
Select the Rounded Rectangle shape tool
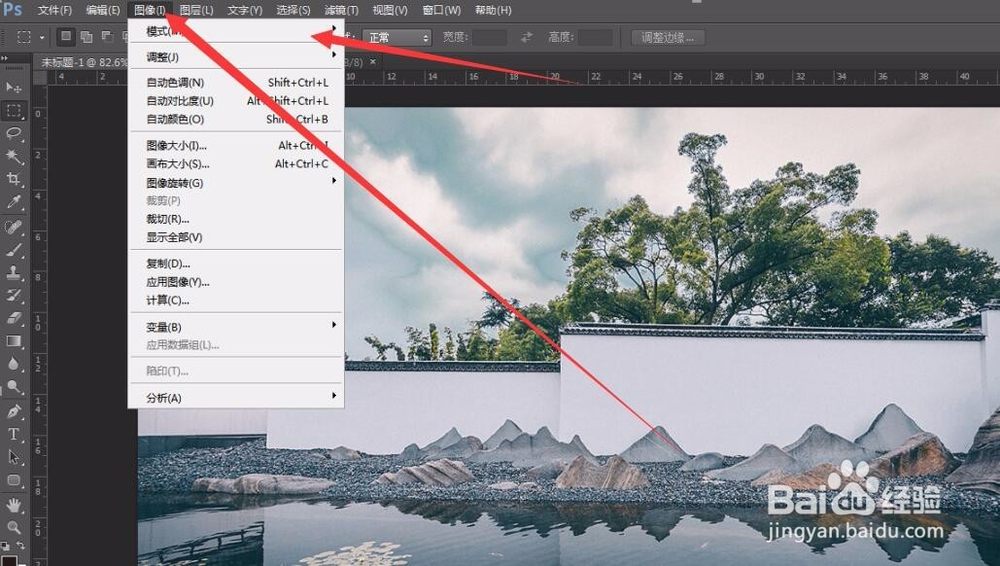point(13,480)
